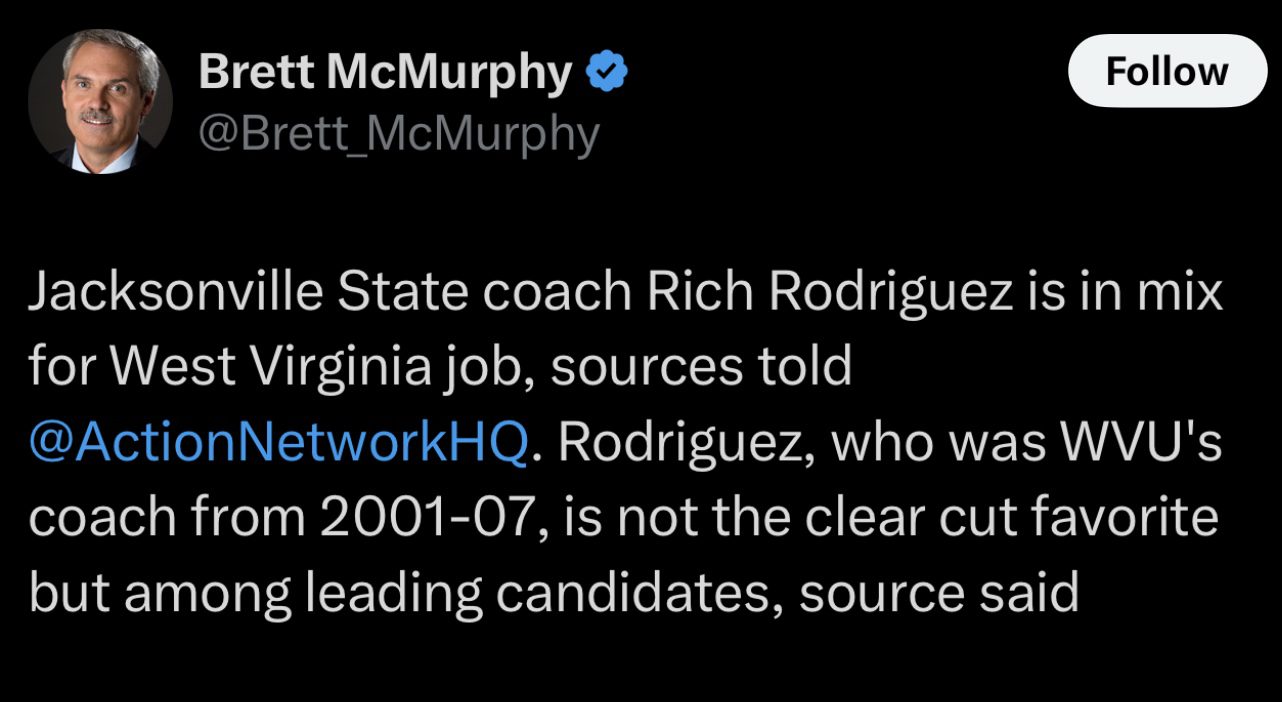1282x702 pixels.
Task: Tap the ending words "source said"
Action: pos(939,593)
